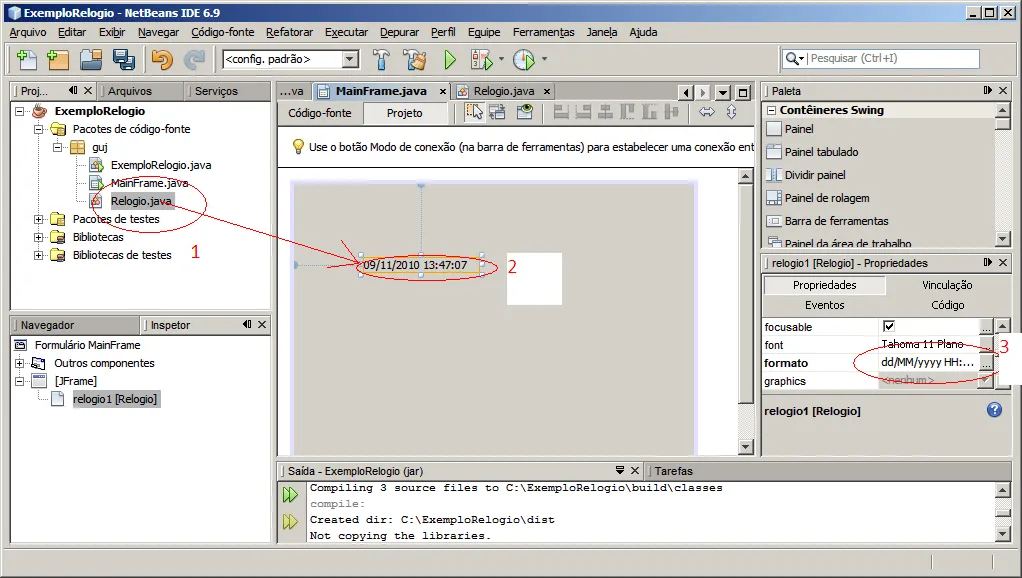The image size is (1022, 578).
Task: Click the vertical resizability arrow icon
Action: [731, 112]
